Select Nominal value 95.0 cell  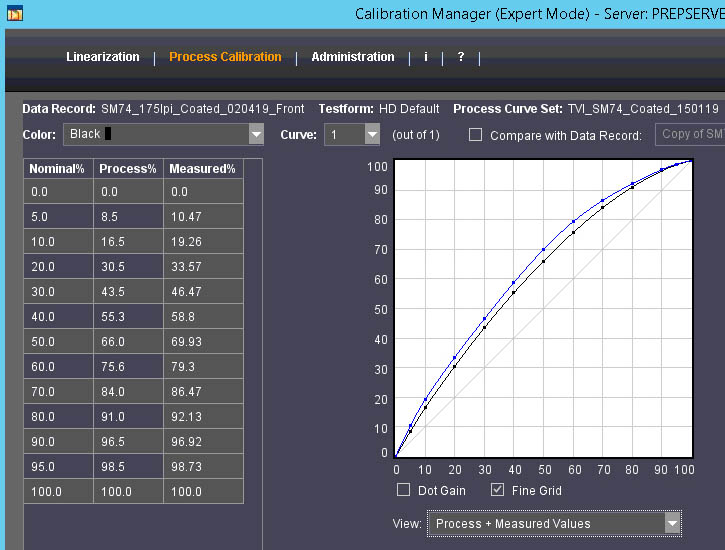[x=58, y=466]
